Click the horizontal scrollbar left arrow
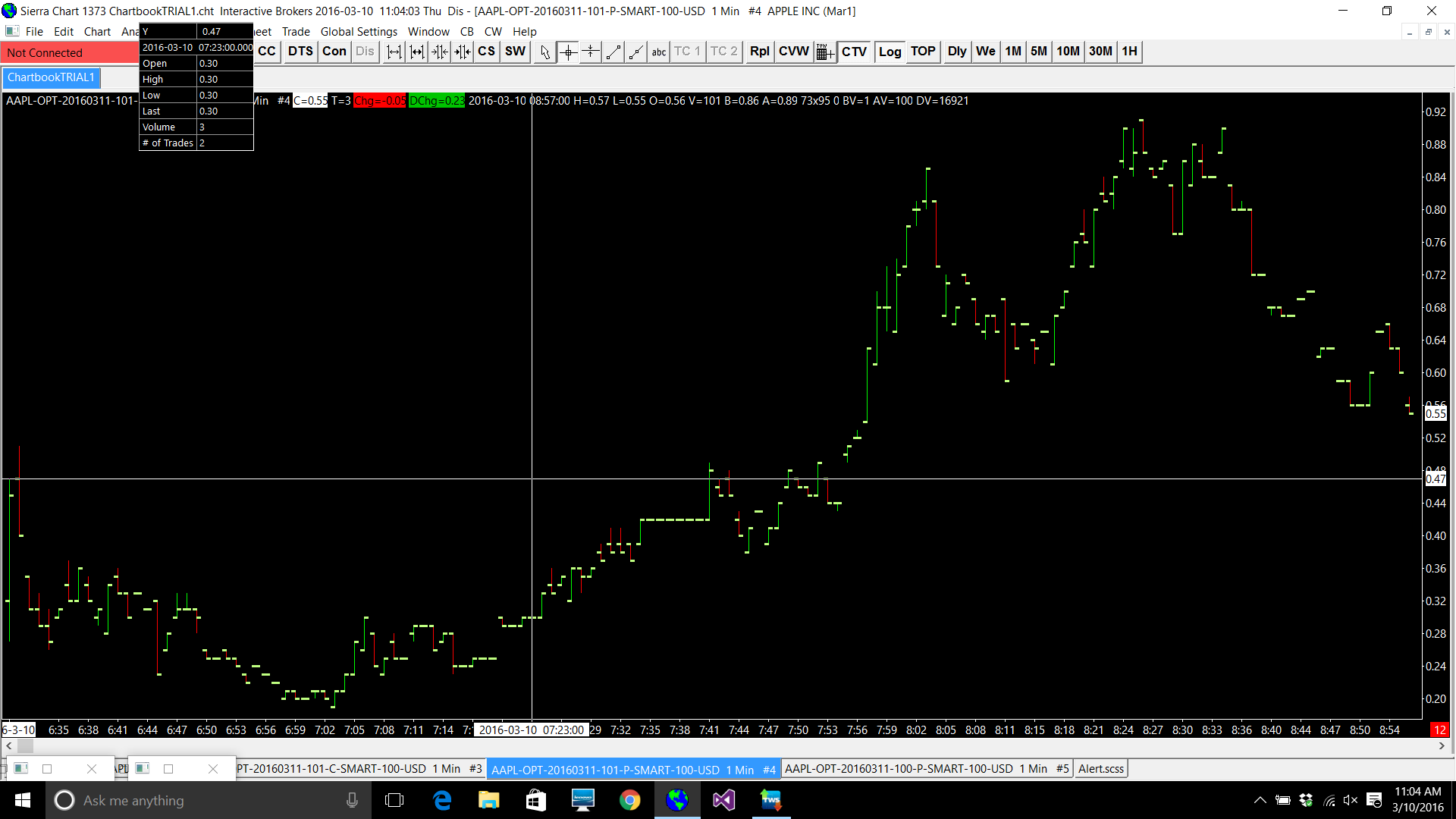Viewport: 1456px width, 819px height. (x=8, y=746)
